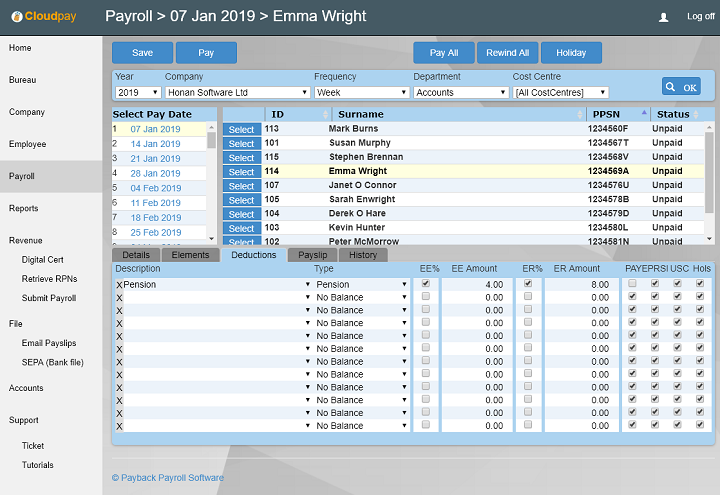The width and height of the screenshot is (720, 495).
Task: Click the search OK magnifier button
Action: (681, 87)
